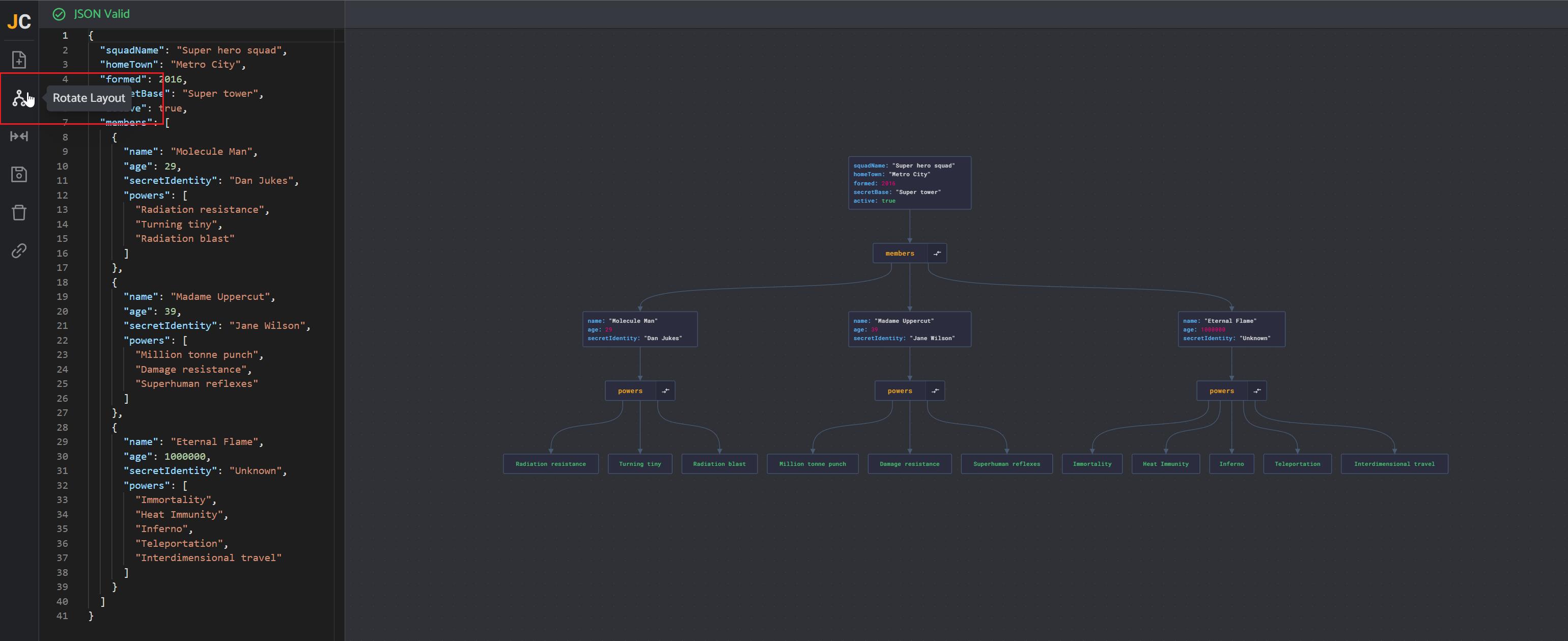Click the import file icon
Viewport: 1568px width, 641px height.
19,60
